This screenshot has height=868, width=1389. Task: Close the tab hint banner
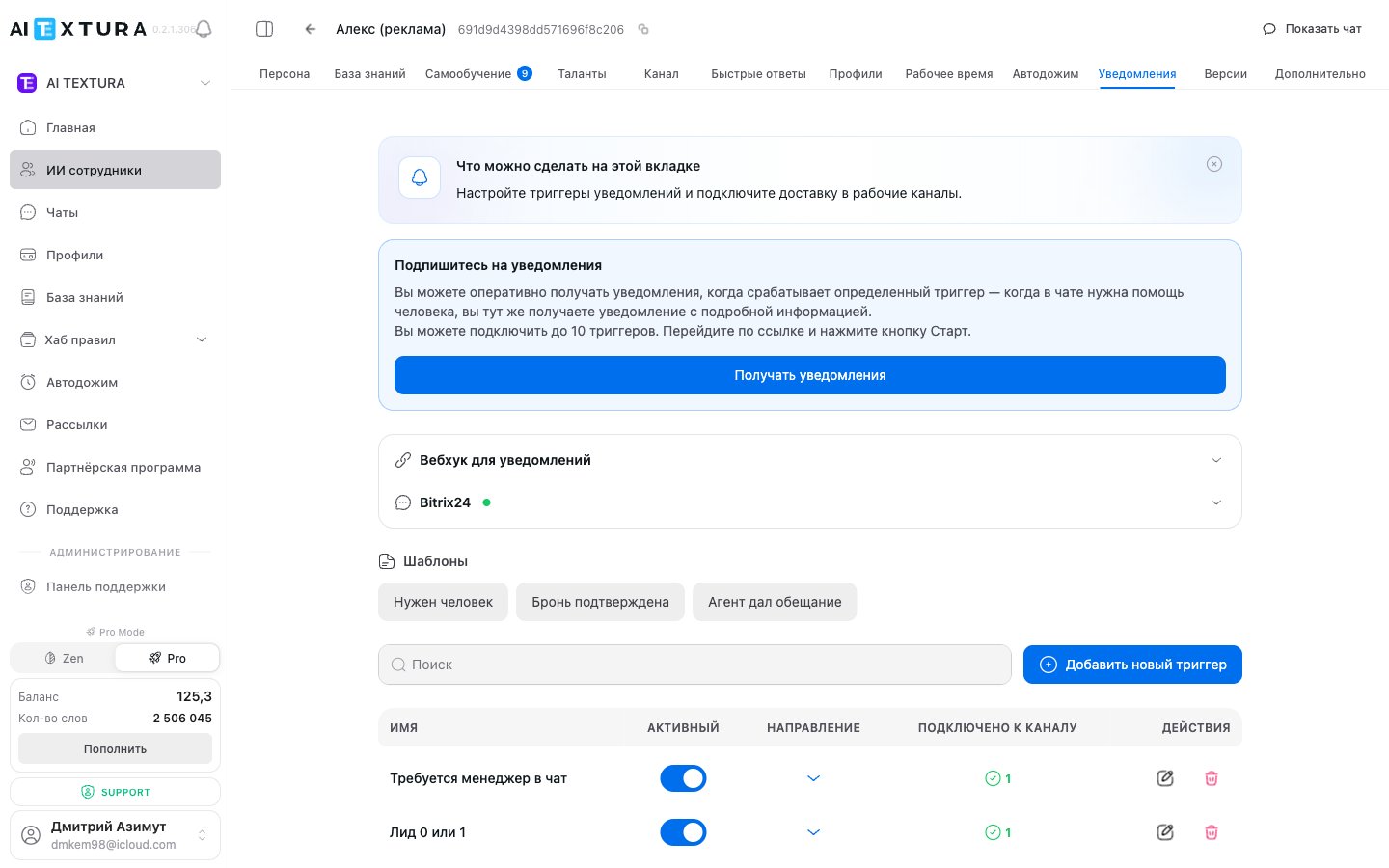(x=1214, y=164)
